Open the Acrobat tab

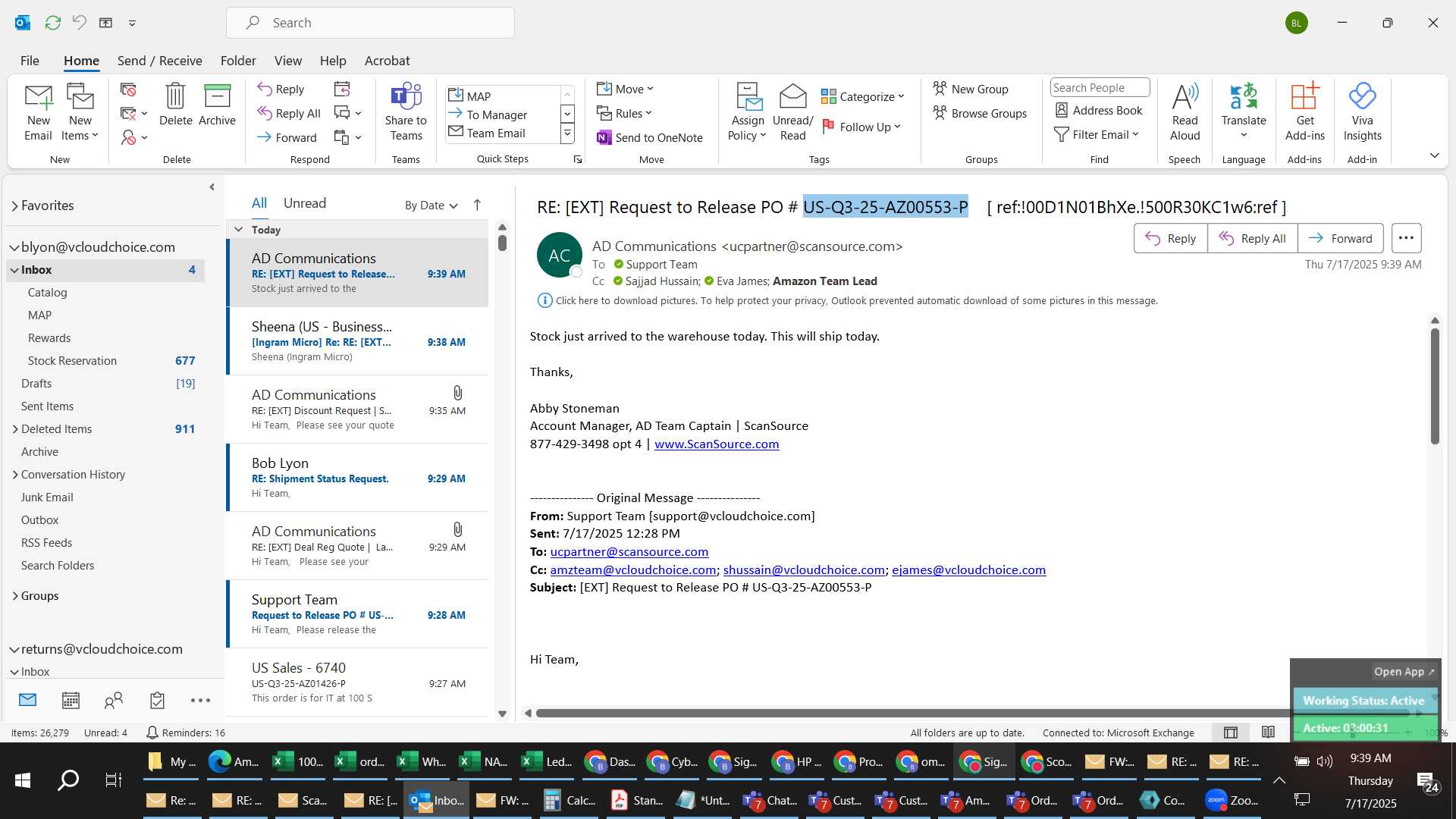tap(387, 61)
